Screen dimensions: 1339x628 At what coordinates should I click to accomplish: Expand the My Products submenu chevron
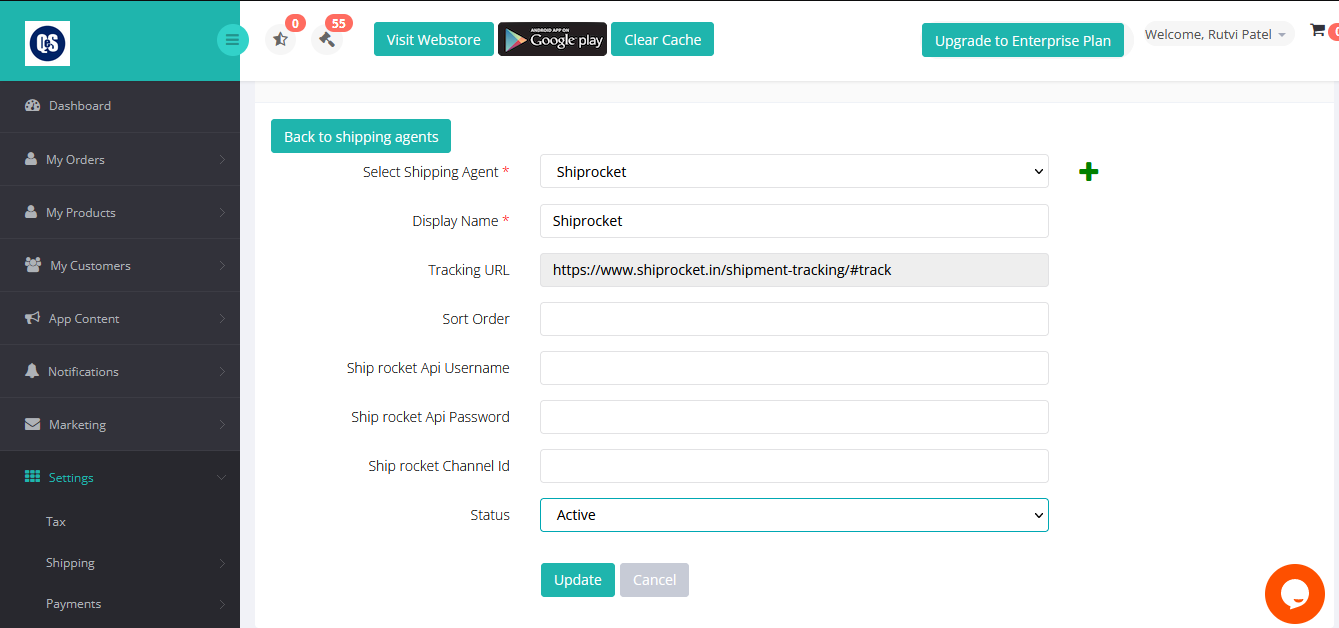pyautogui.click(x=221, y=212)
